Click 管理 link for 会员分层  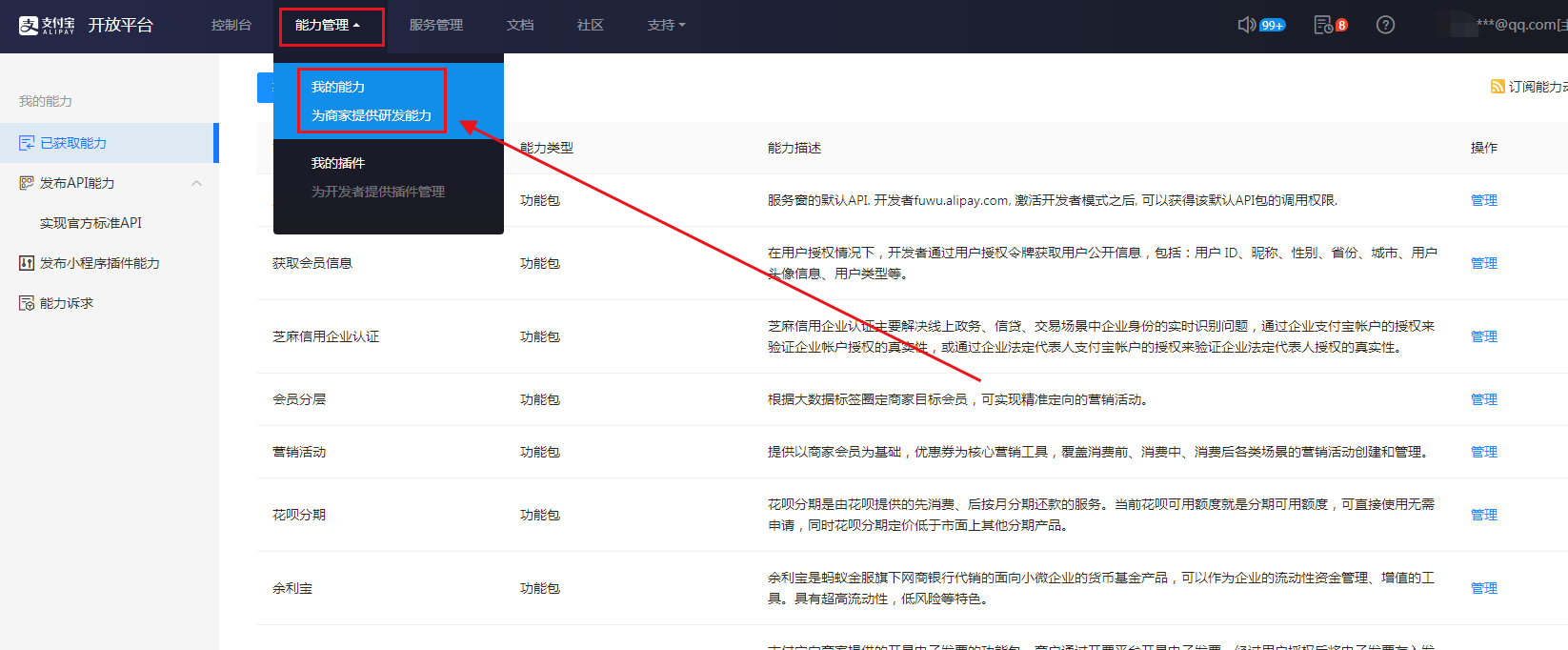pyautogui.click(x=1484, y=399)
